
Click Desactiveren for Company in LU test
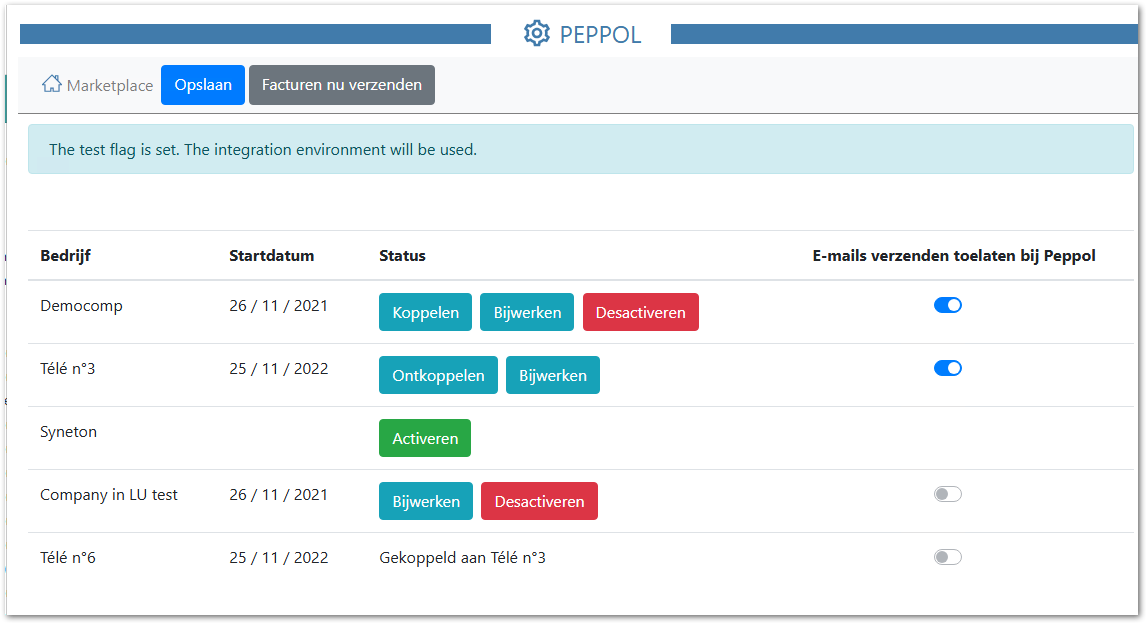coord(539,501)
